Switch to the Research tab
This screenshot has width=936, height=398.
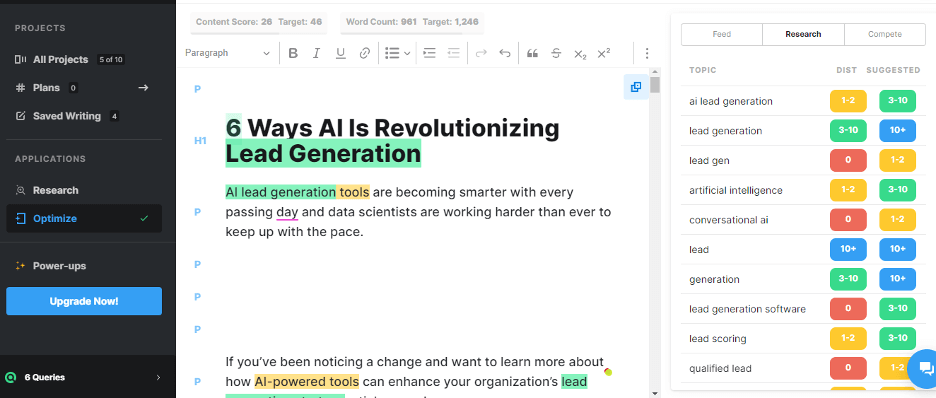pos(803,35)
